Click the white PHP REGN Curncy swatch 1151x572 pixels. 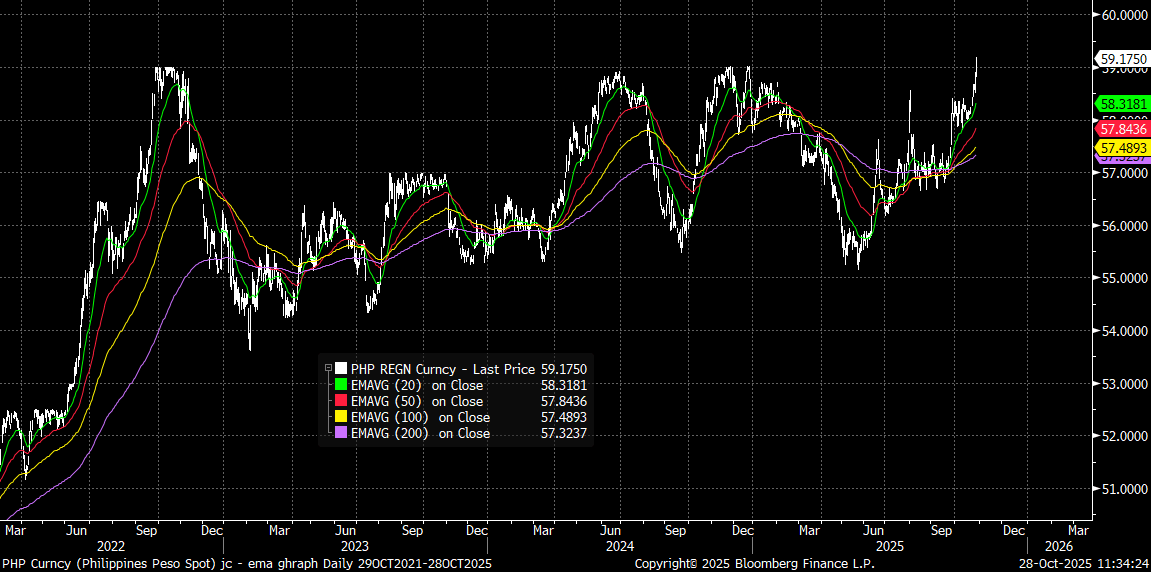click(x=341, y=369)
